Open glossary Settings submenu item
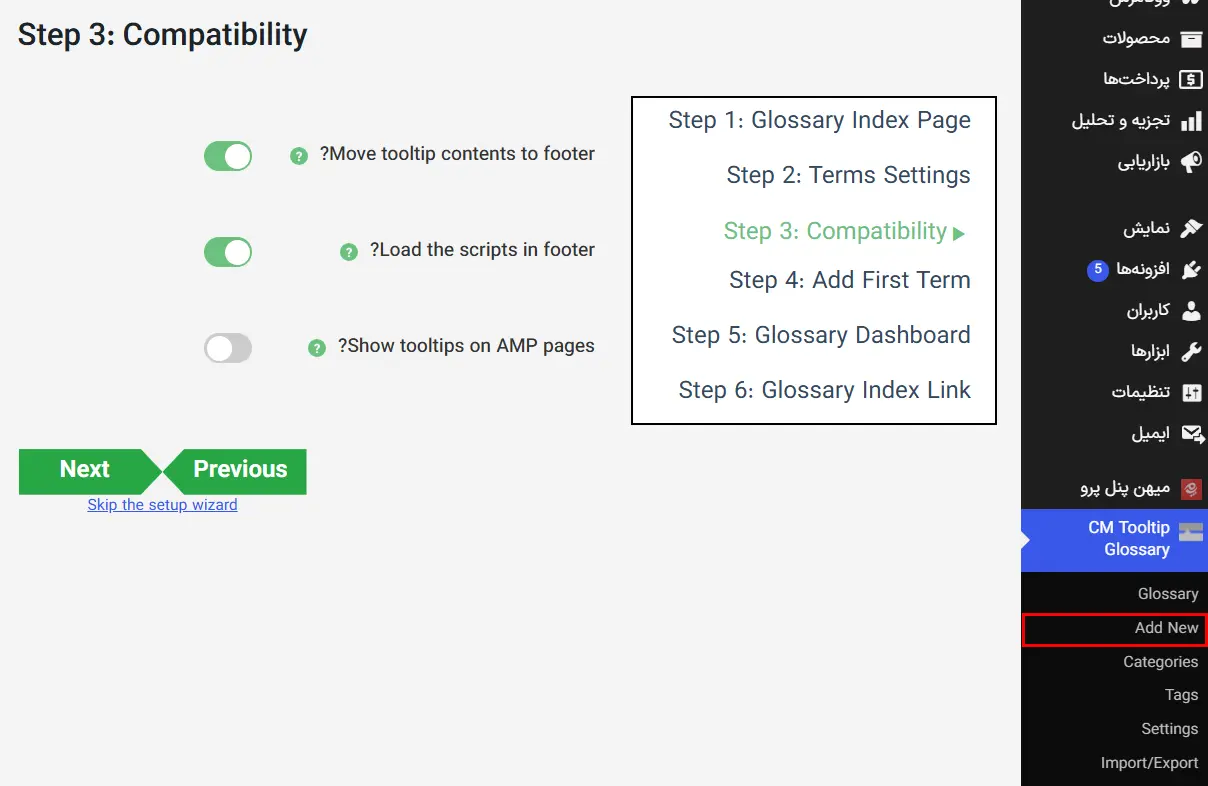1208x786 pixels. 1169,729
